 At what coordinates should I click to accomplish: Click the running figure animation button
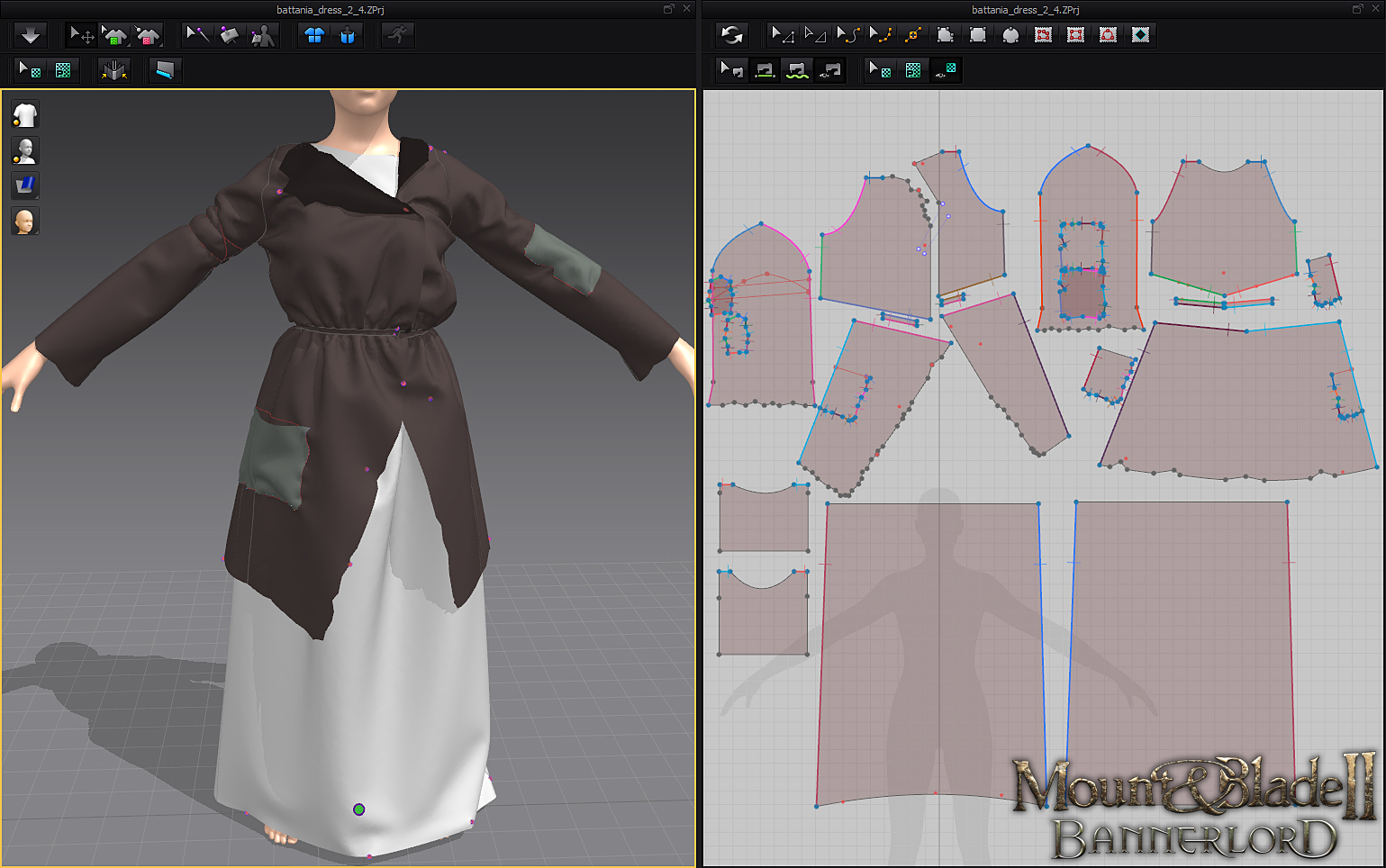(x=398, y=35)
